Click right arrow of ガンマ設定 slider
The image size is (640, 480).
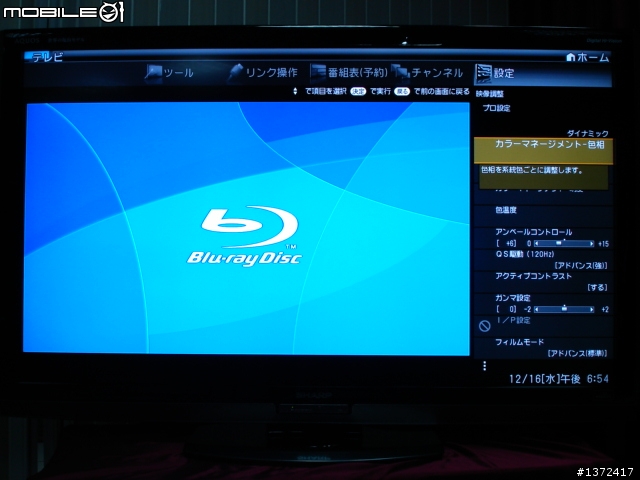(x=591, y=309)
